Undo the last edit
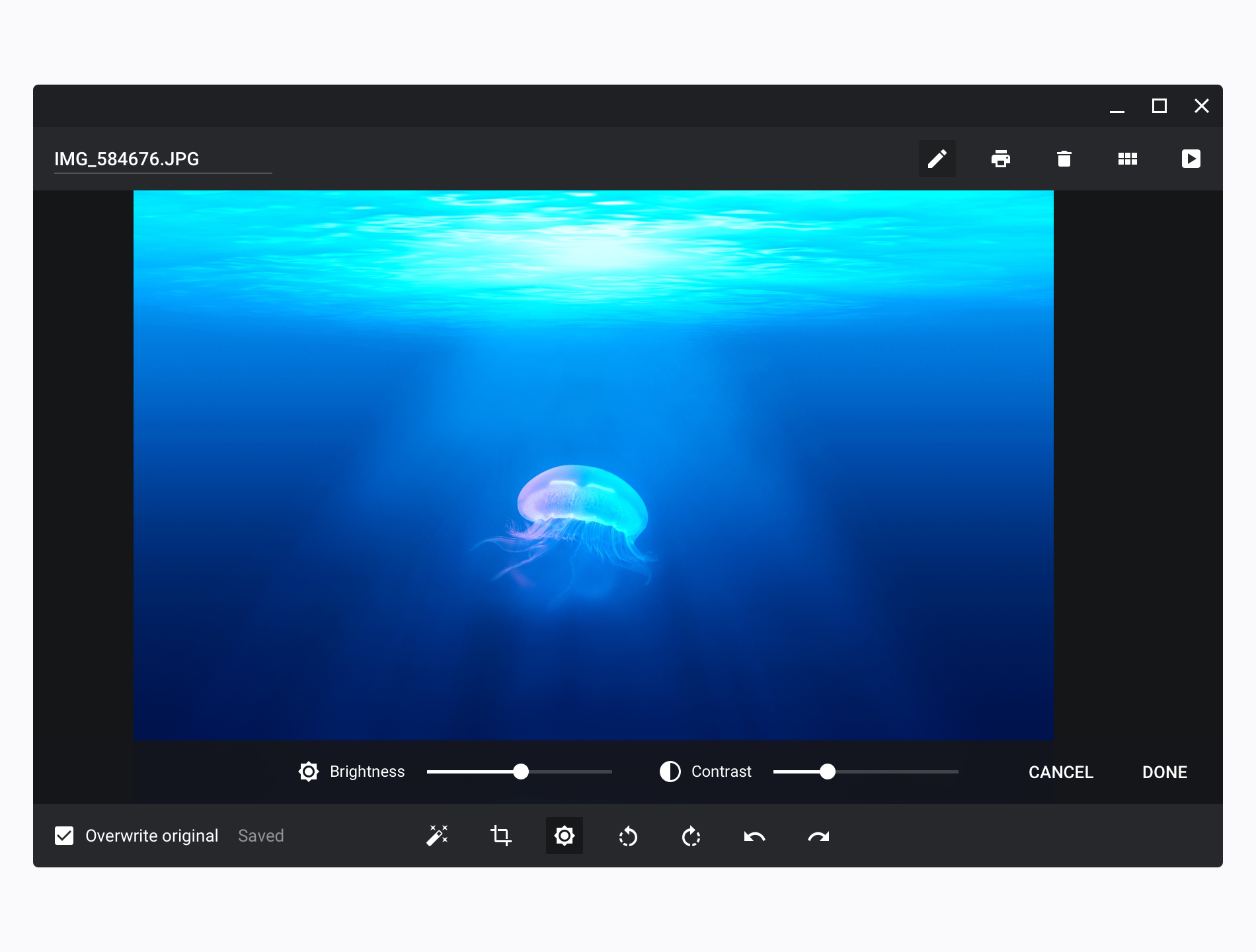The width and height of the screenshot is (1256, 952). point(754,836)
